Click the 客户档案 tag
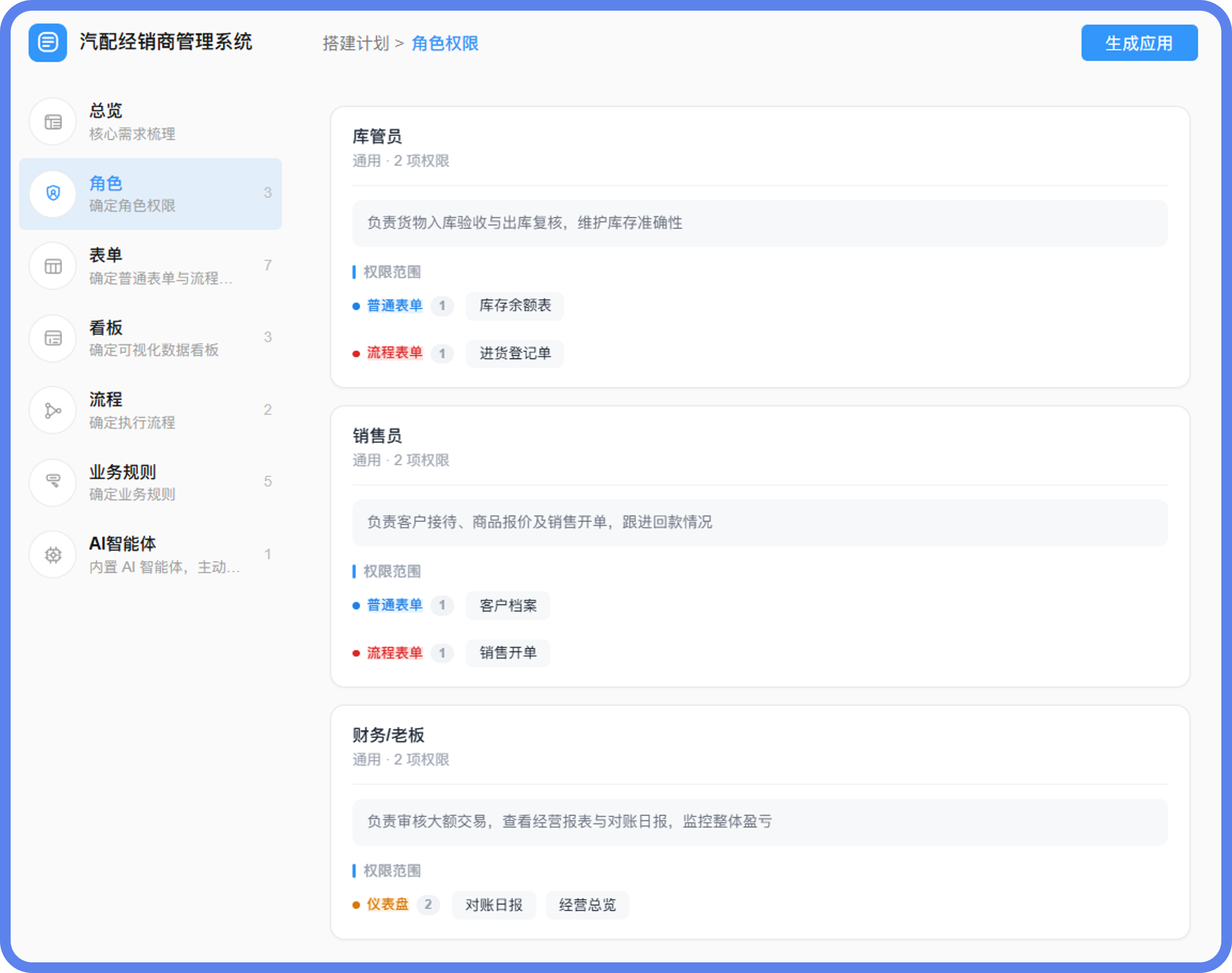1232x973 pixels. [508, 606]
